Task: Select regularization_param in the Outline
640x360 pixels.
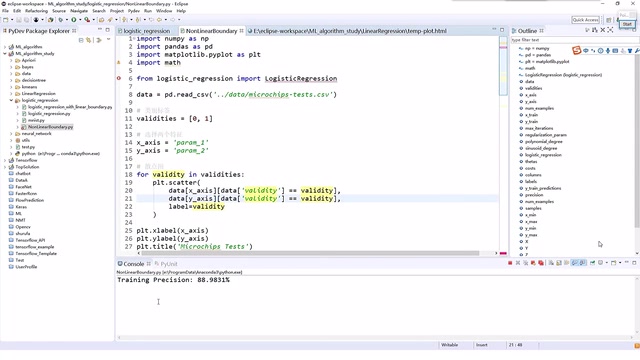Action: coord(545,135)
